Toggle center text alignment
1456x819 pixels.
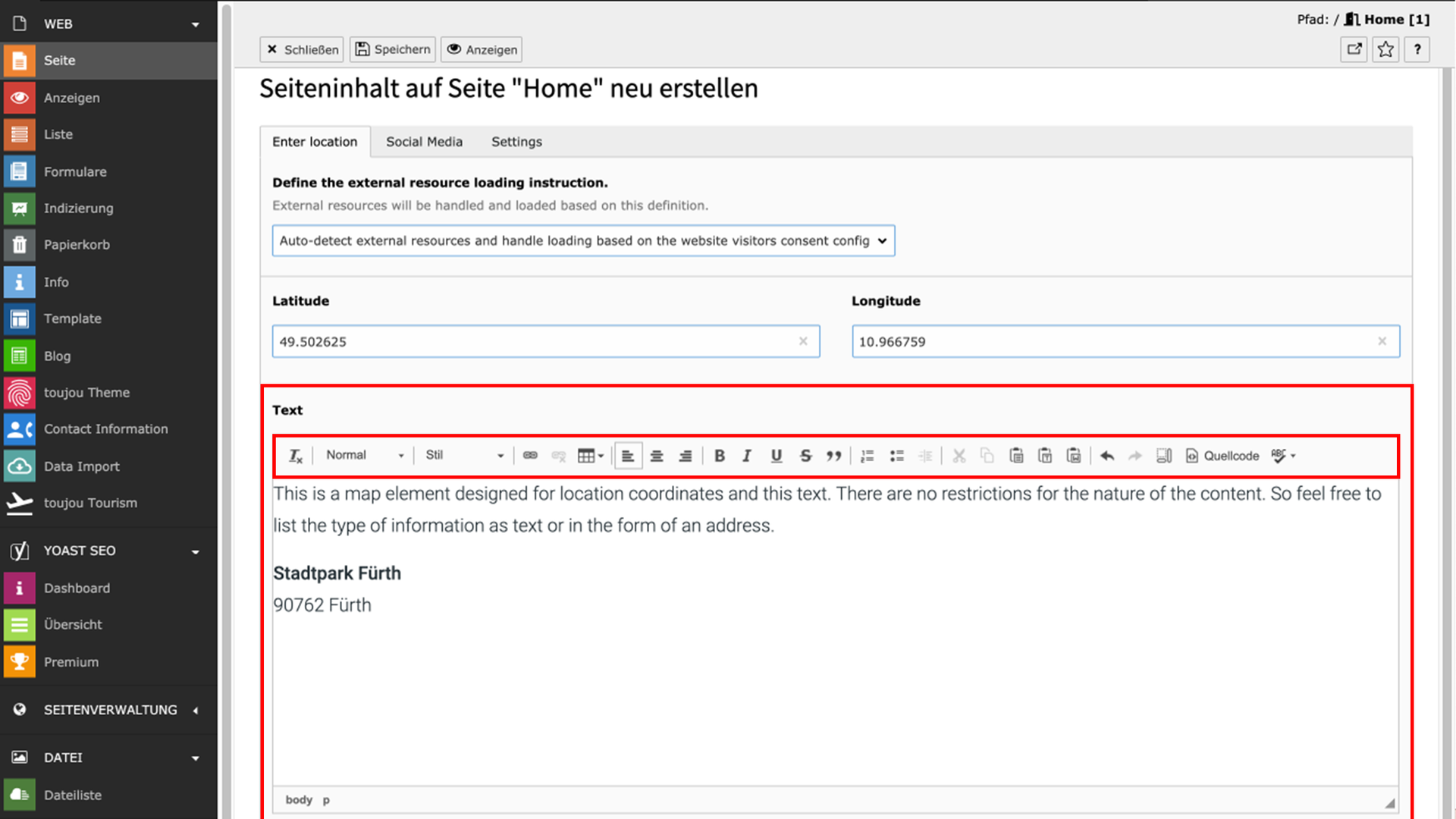click(x=657, y=456)
